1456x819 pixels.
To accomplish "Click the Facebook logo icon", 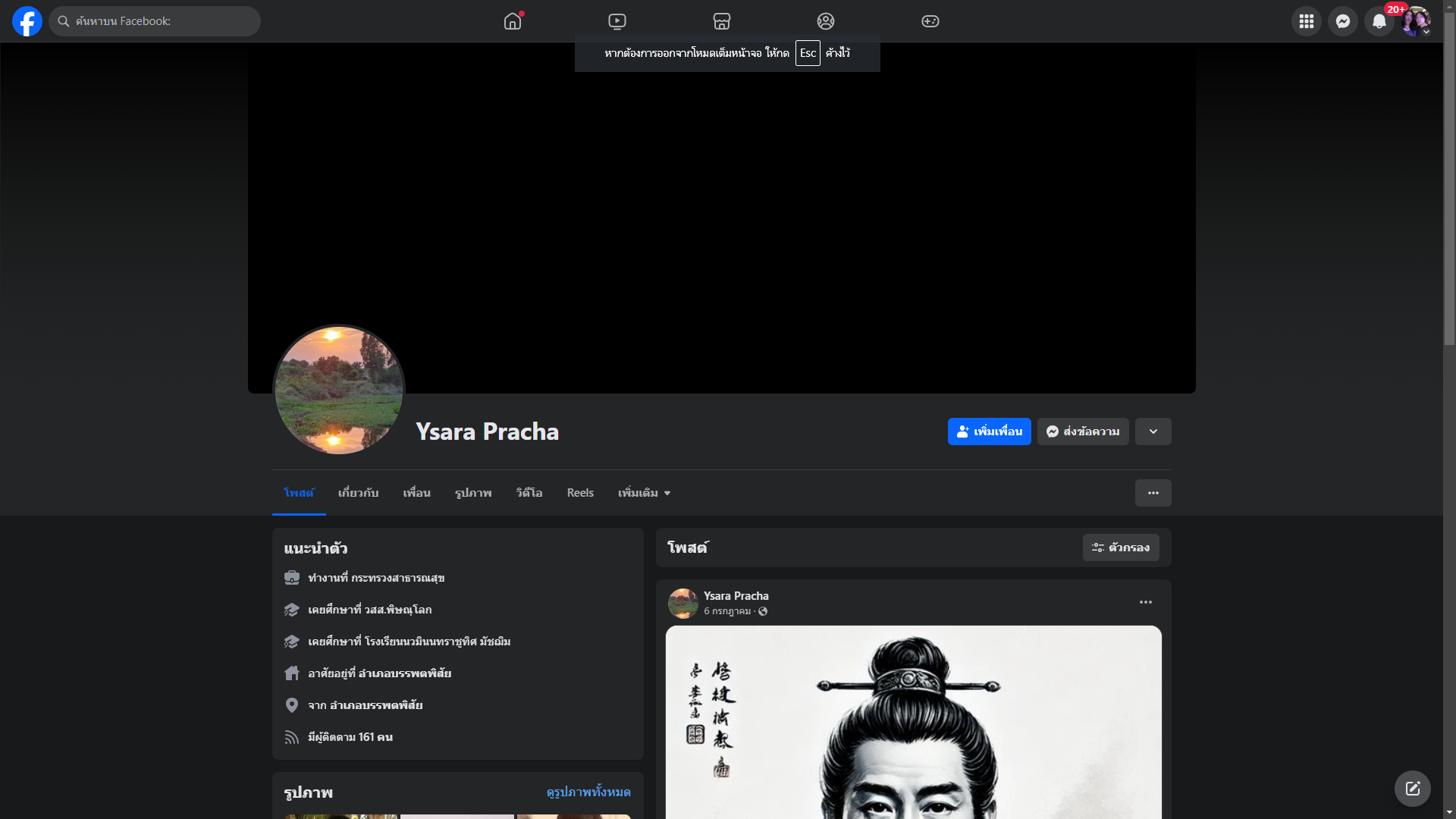I will (x=27, y=21).
